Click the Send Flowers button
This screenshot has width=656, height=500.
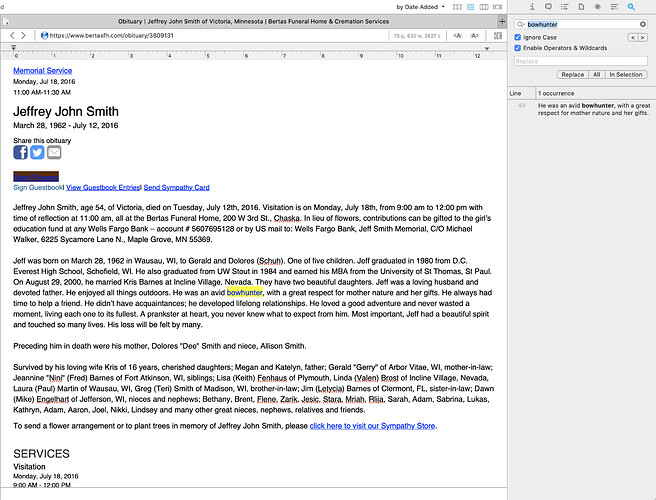(x=36, y=177)
